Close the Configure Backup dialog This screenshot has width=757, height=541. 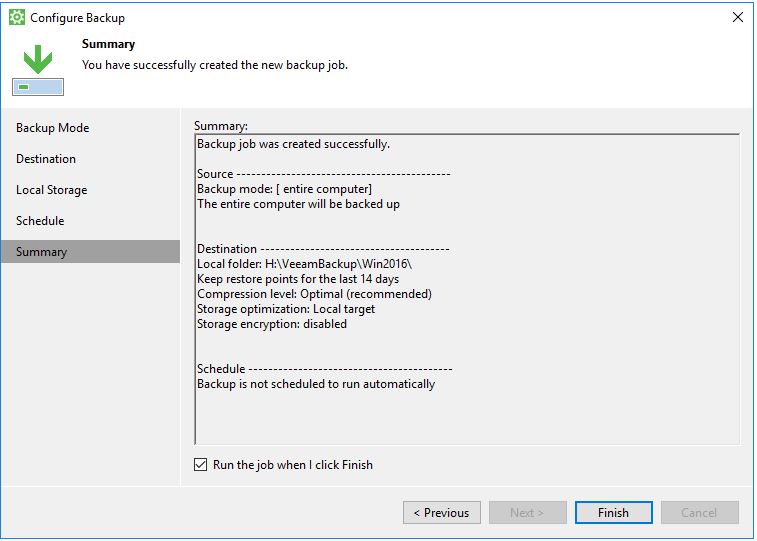click(737, 17)
